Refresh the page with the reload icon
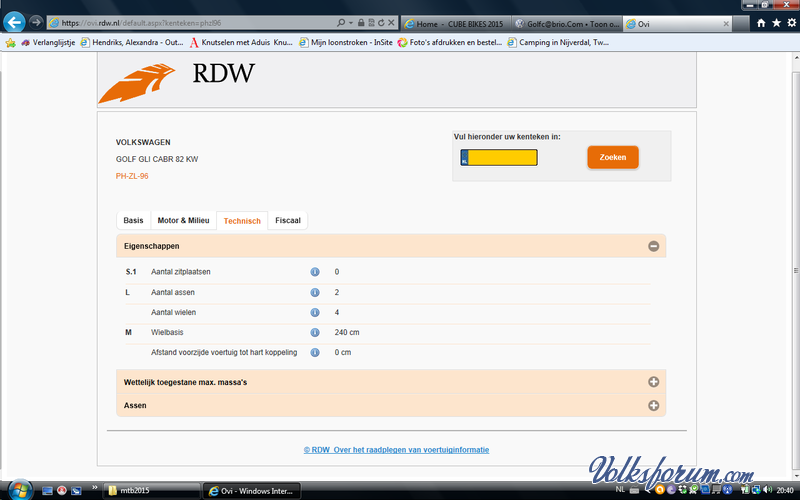Viewport: 800px width, 500px height. [381, 22]
